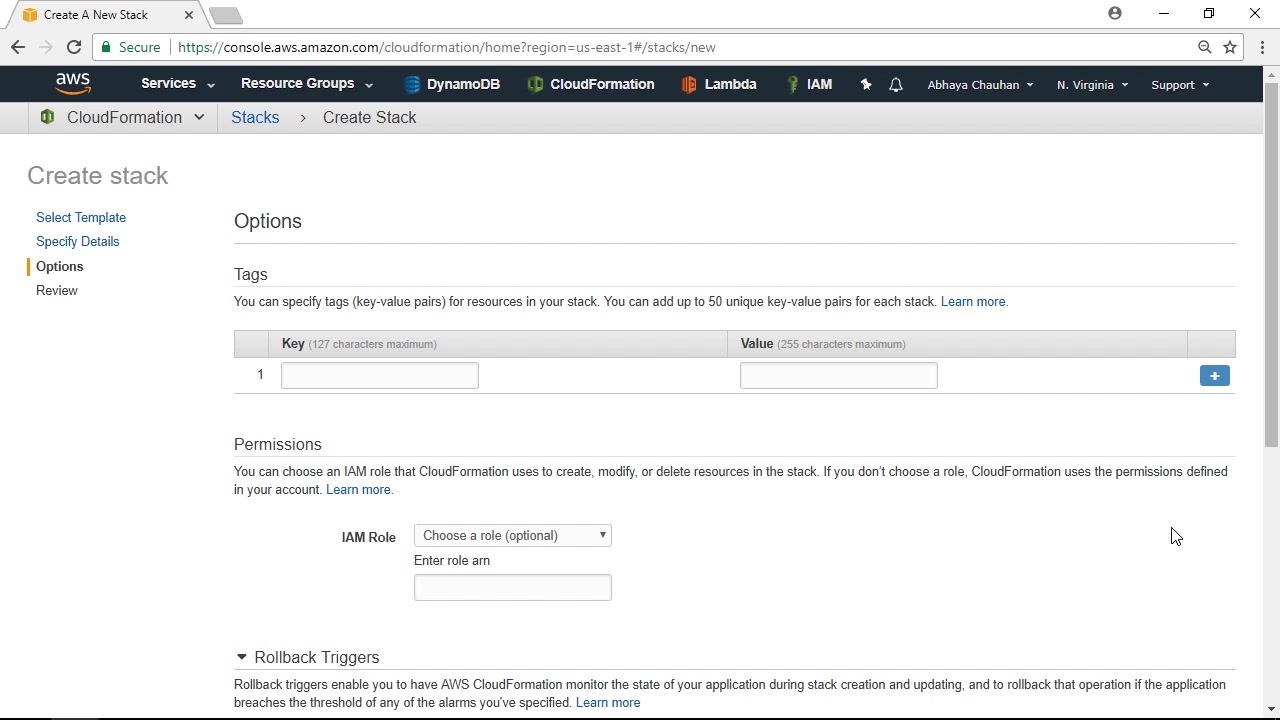
Task: Open the CloudFormation shortcut in navbar
Action: tap(591, 84)
